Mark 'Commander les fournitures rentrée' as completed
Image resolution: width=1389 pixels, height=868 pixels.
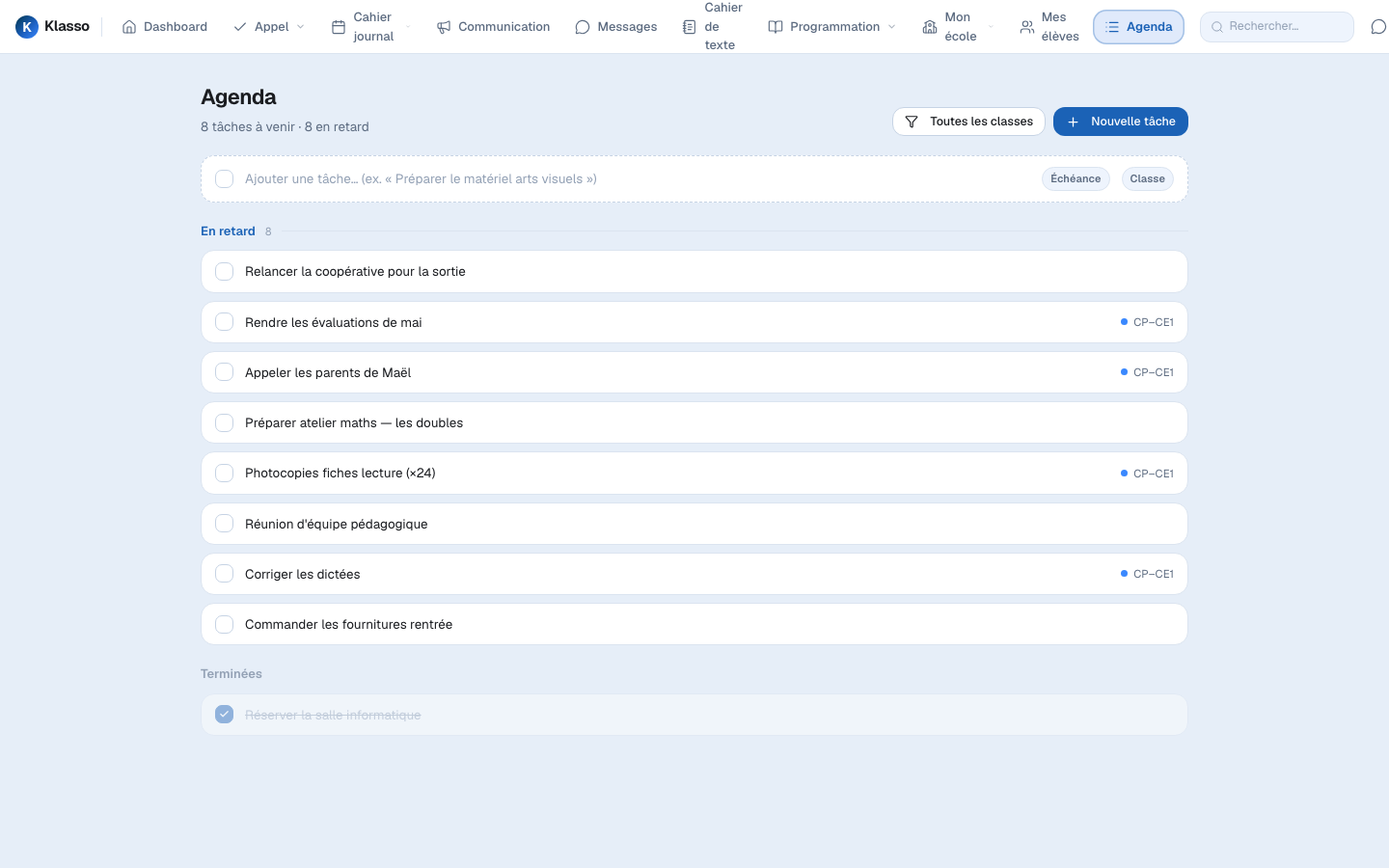(x=225, y=624)
